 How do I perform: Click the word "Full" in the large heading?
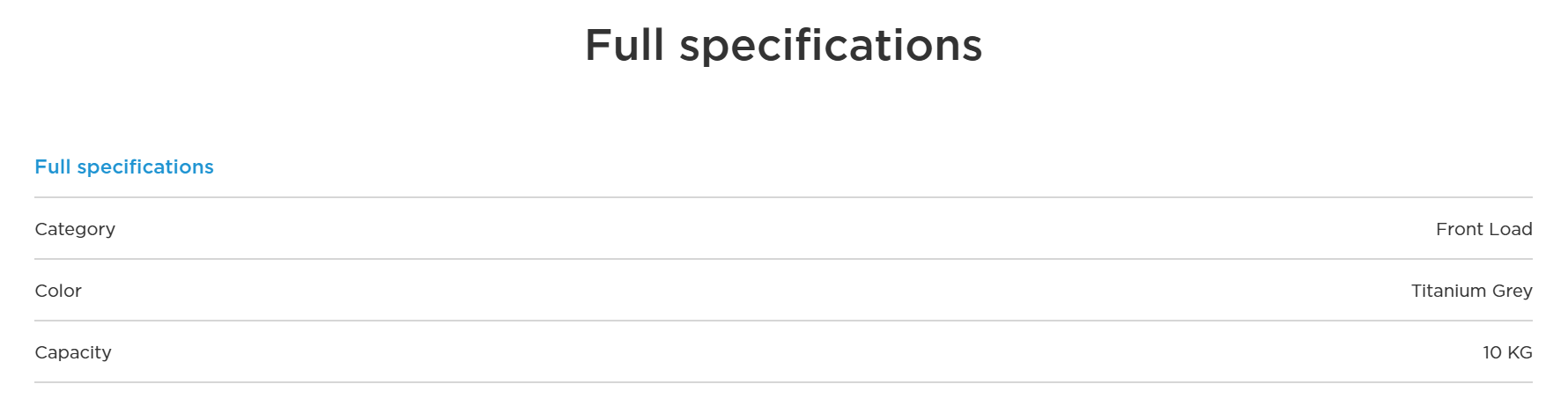pyautogui.click(x=625, y=45)
